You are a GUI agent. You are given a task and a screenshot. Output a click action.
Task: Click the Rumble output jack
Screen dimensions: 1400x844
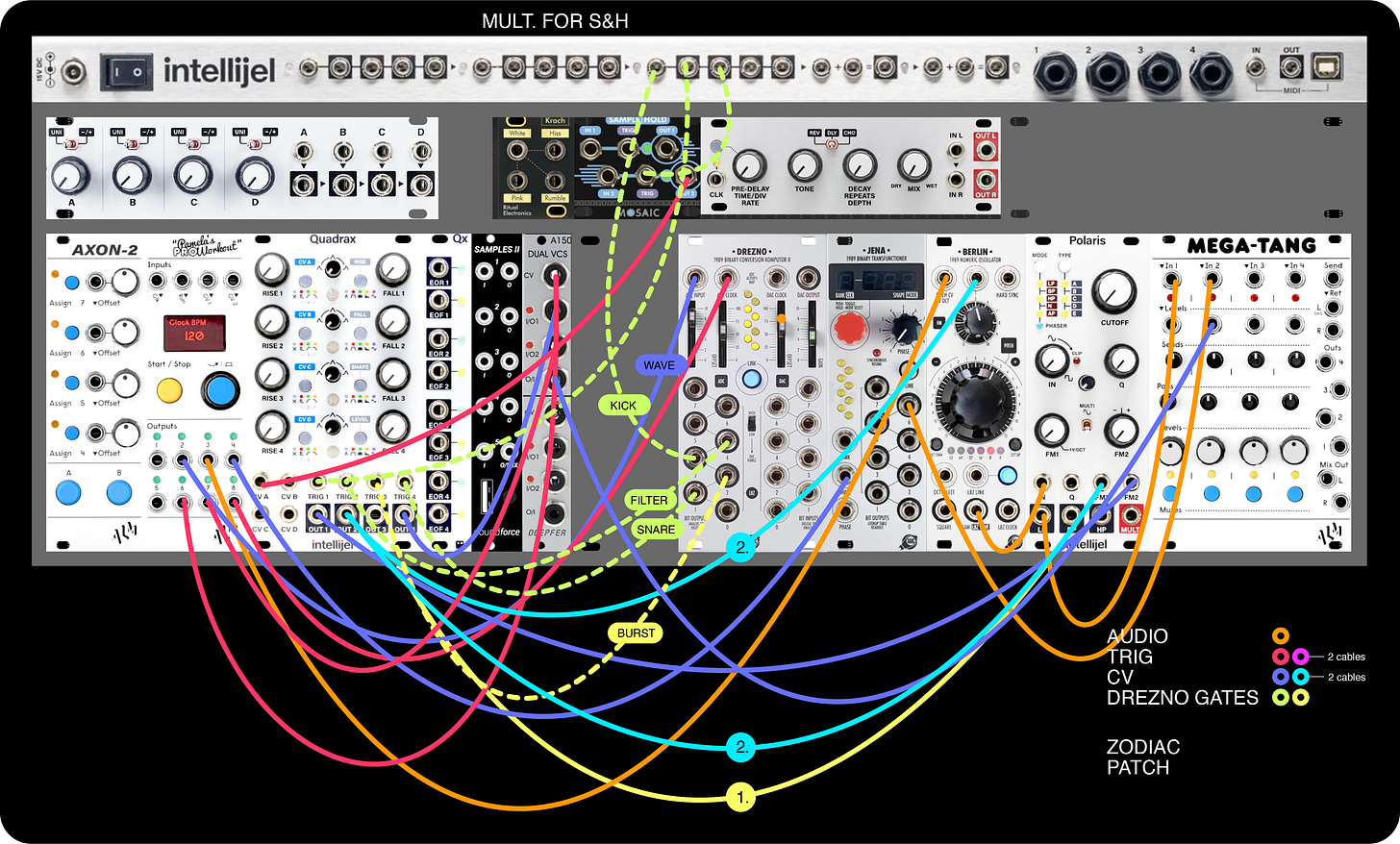point(555,181)
